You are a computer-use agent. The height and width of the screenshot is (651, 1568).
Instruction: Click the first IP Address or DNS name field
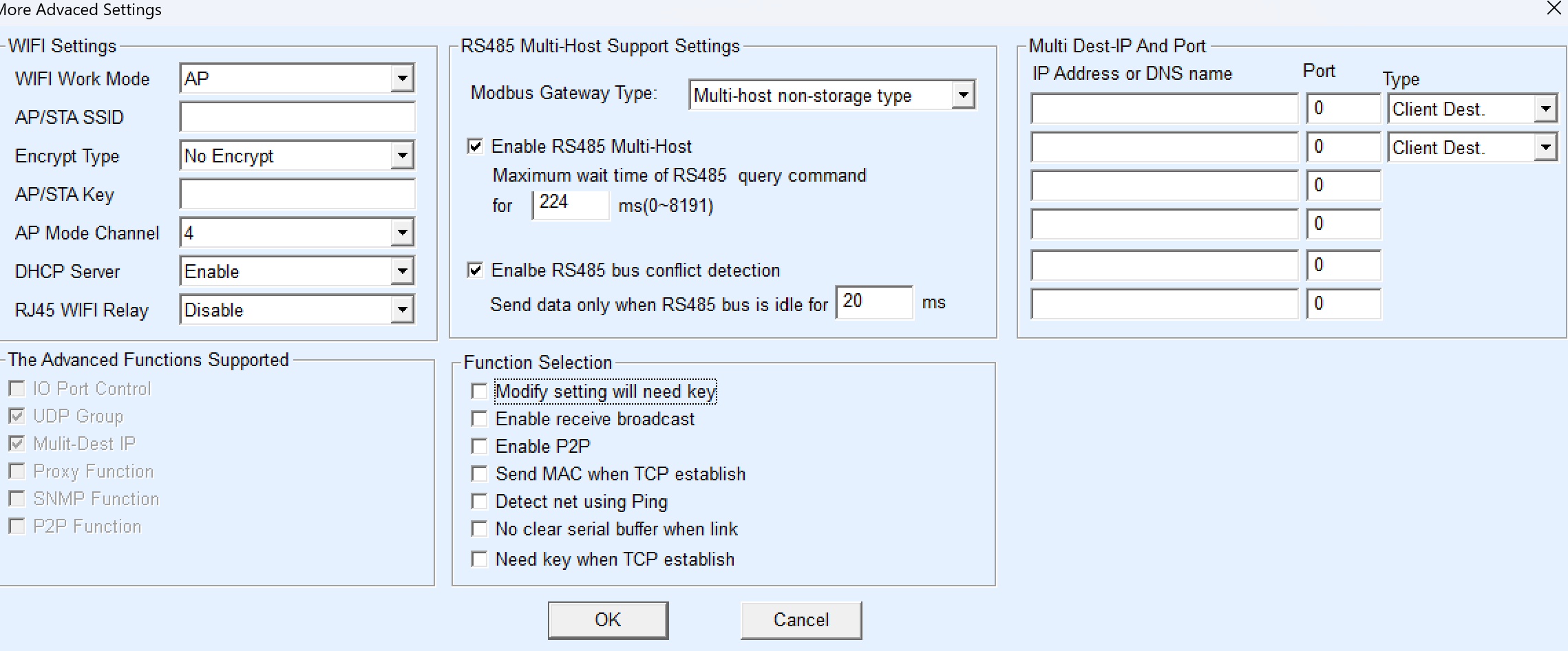[1164, 109]
